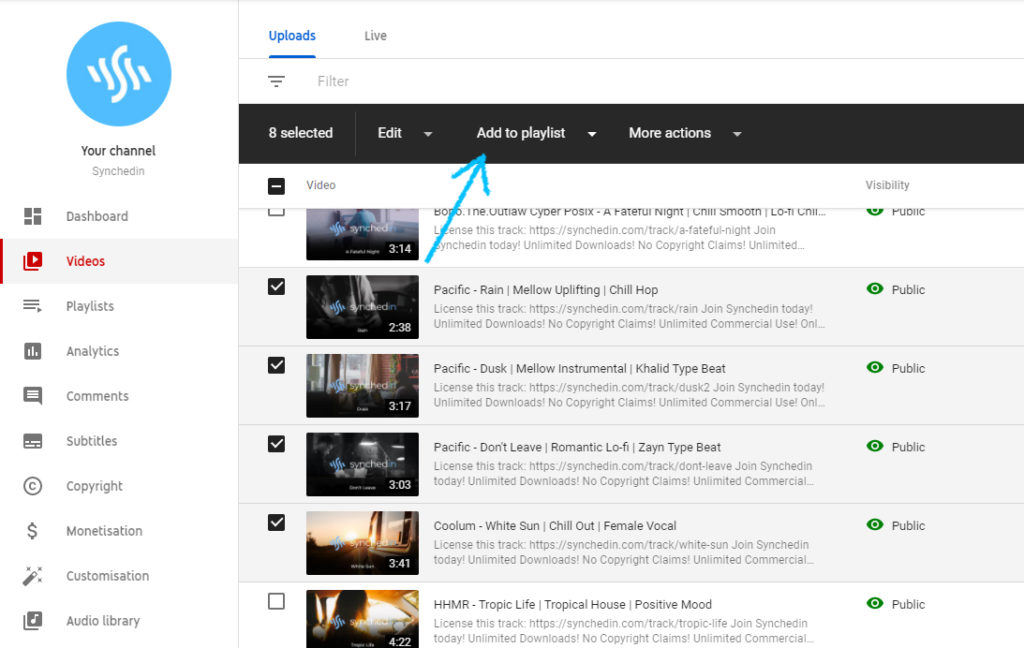
Task: Click the Add to playlist button
Action: click(520, 133)
